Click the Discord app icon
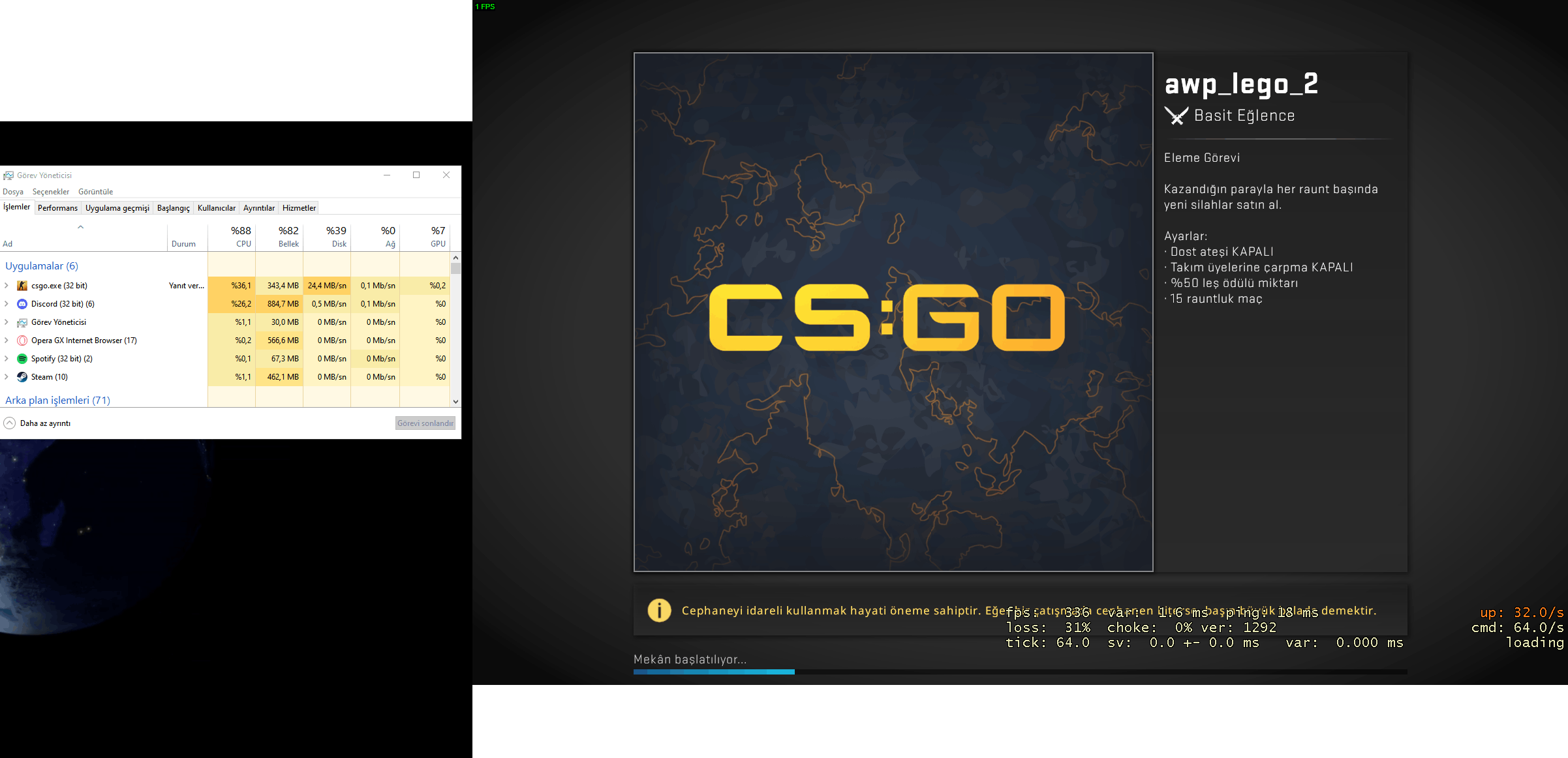 (22, 304)
